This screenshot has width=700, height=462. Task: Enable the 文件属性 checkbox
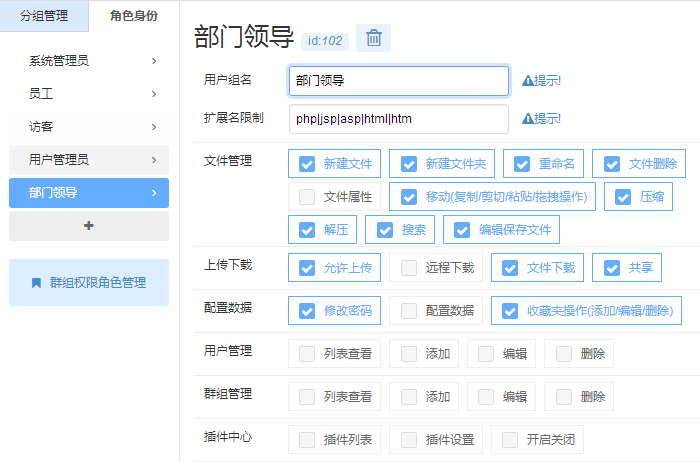(x=307, y=197)
